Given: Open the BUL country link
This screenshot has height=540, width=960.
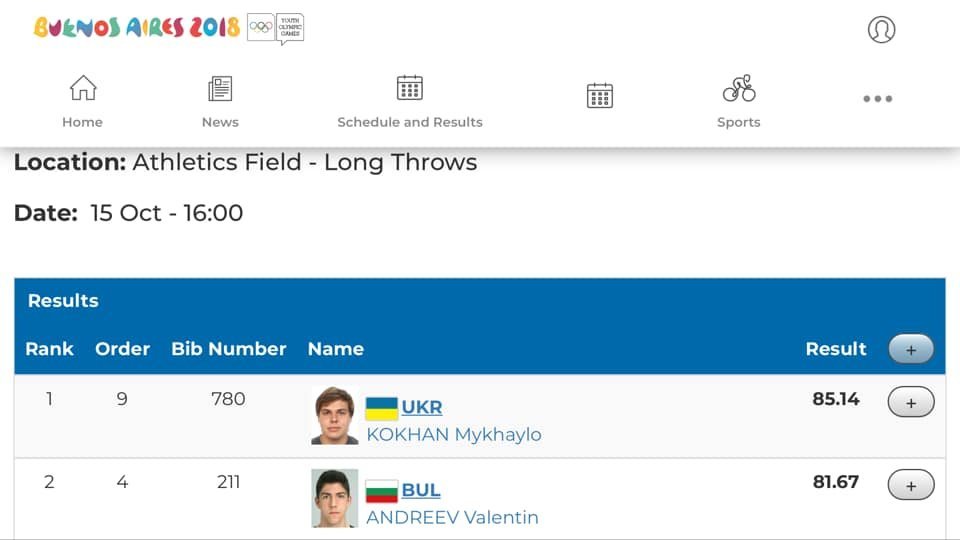Looking at the screenshot, I should (421, 490).
